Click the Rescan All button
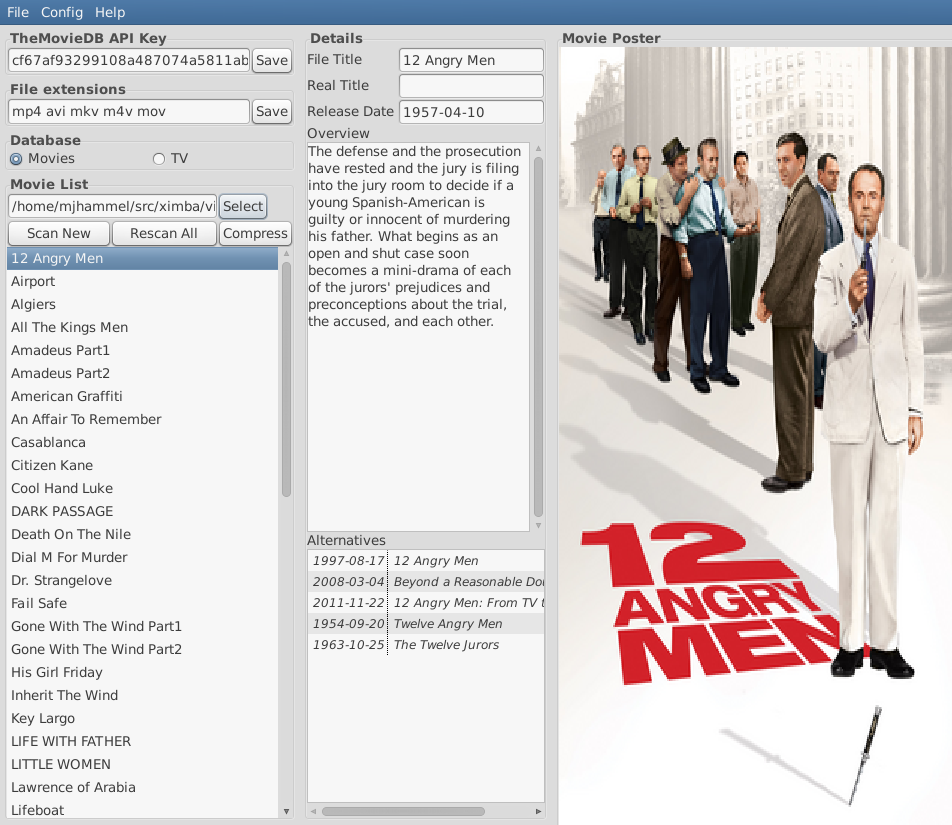 [x=164, y=233]
